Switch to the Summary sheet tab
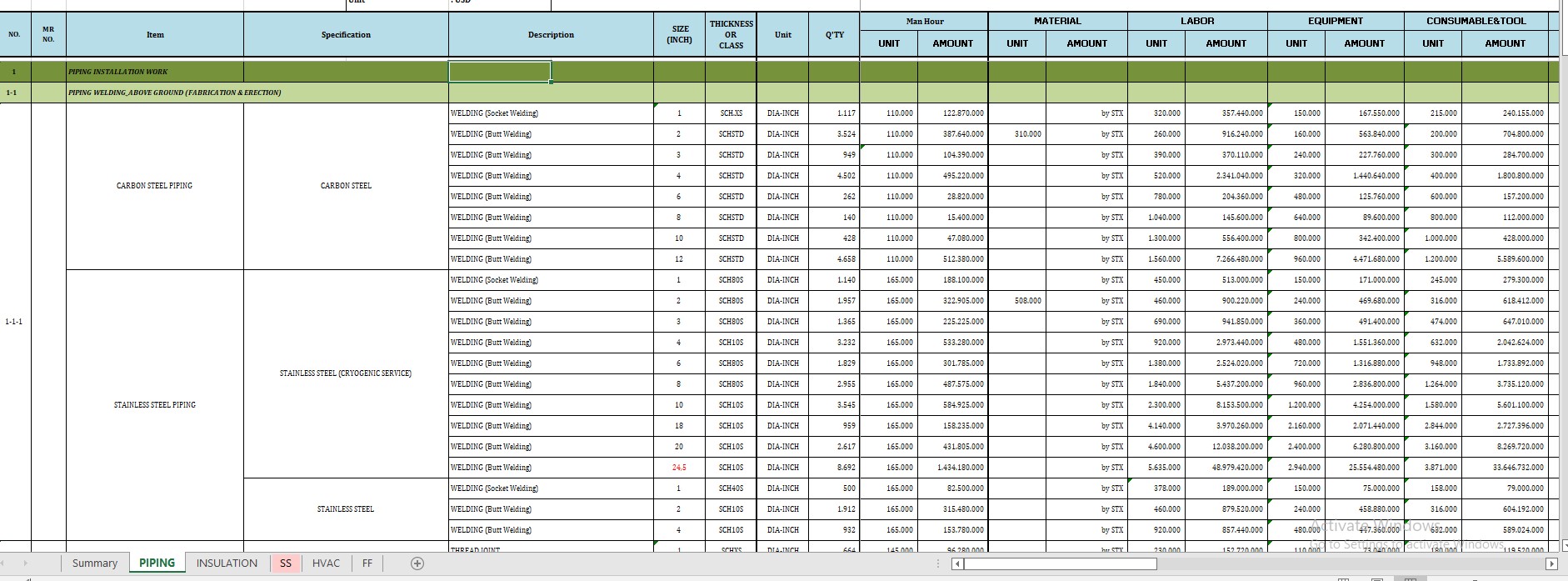 click(94, 563)
